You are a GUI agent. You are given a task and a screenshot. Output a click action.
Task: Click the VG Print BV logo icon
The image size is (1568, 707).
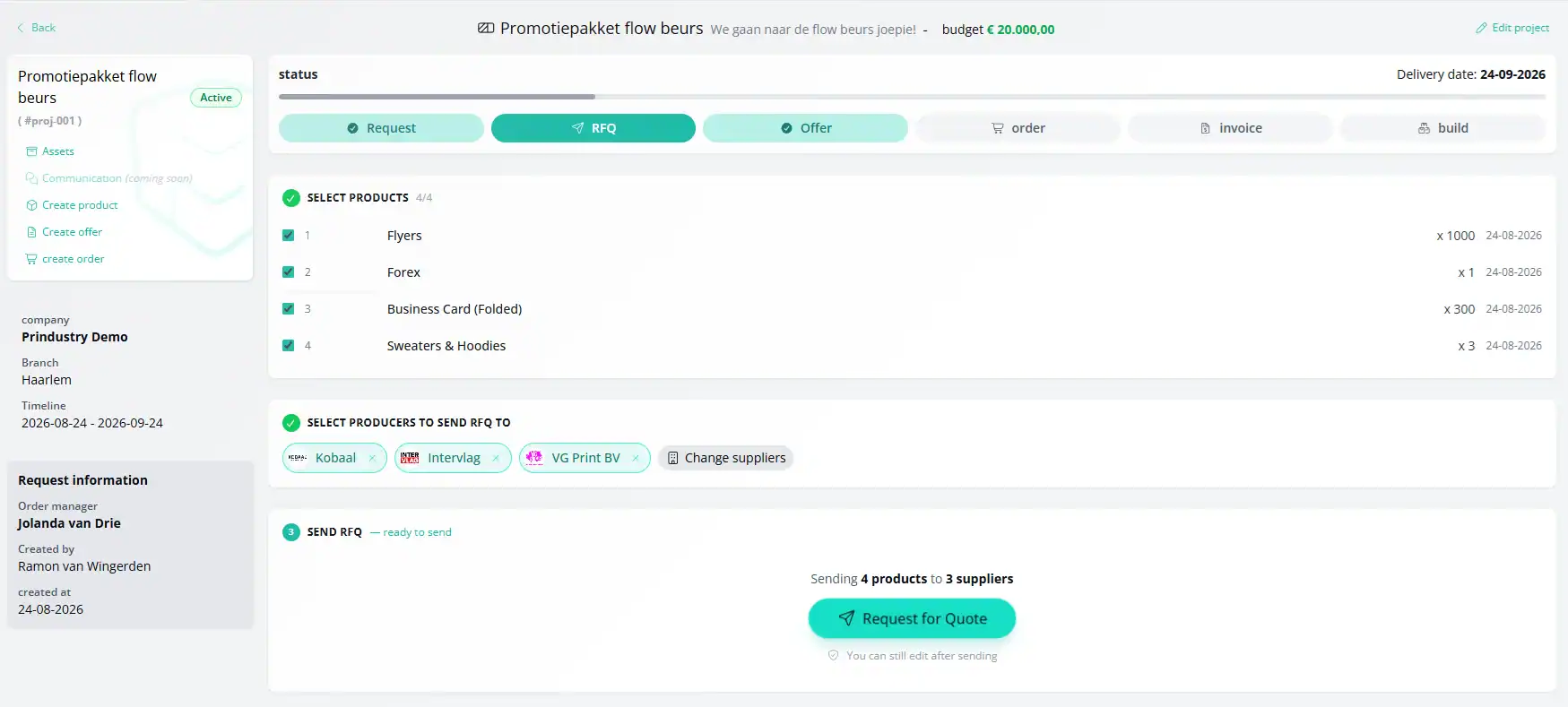tap(534, 458)
